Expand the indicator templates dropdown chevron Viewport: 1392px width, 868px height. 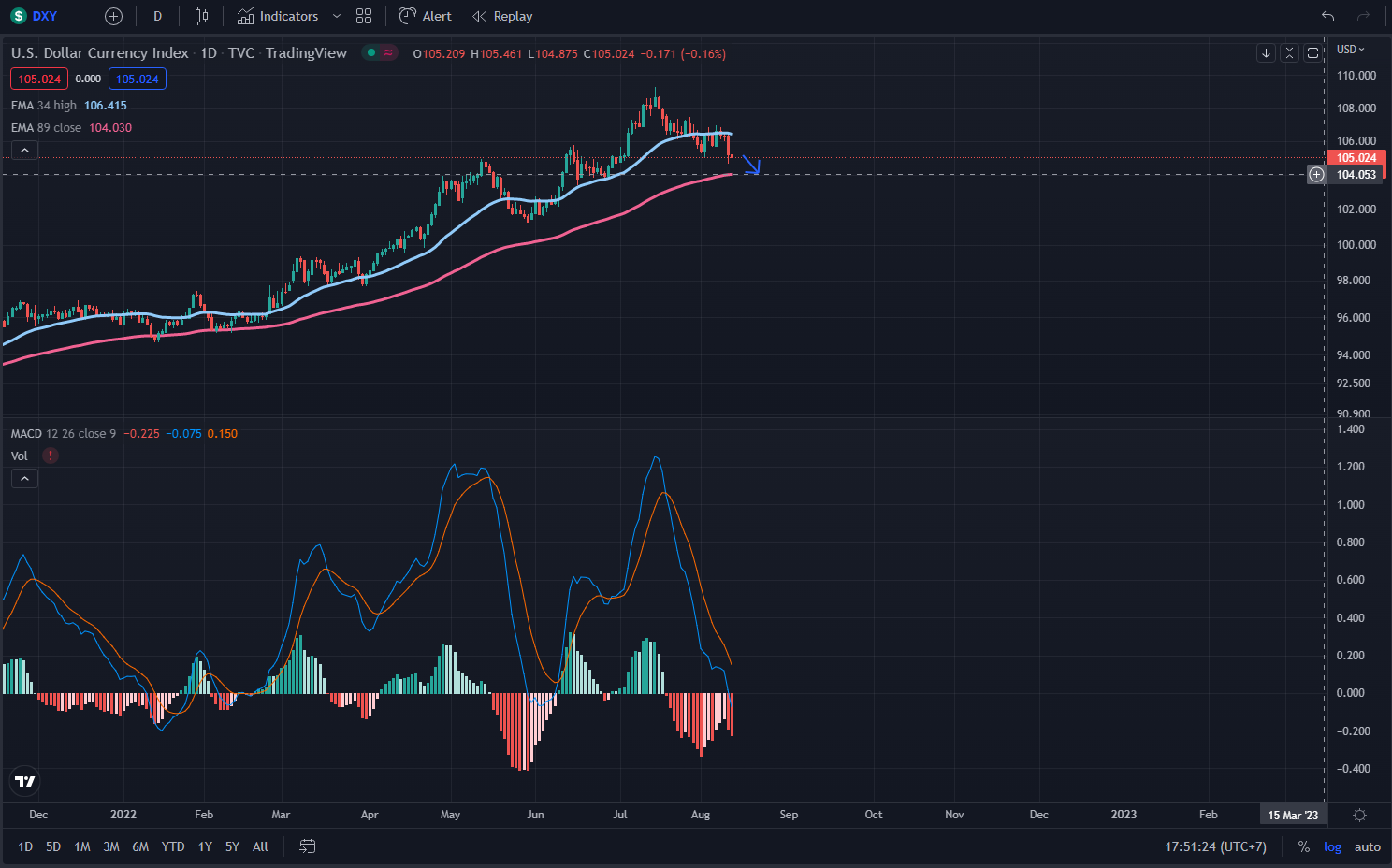pos(337,16)
